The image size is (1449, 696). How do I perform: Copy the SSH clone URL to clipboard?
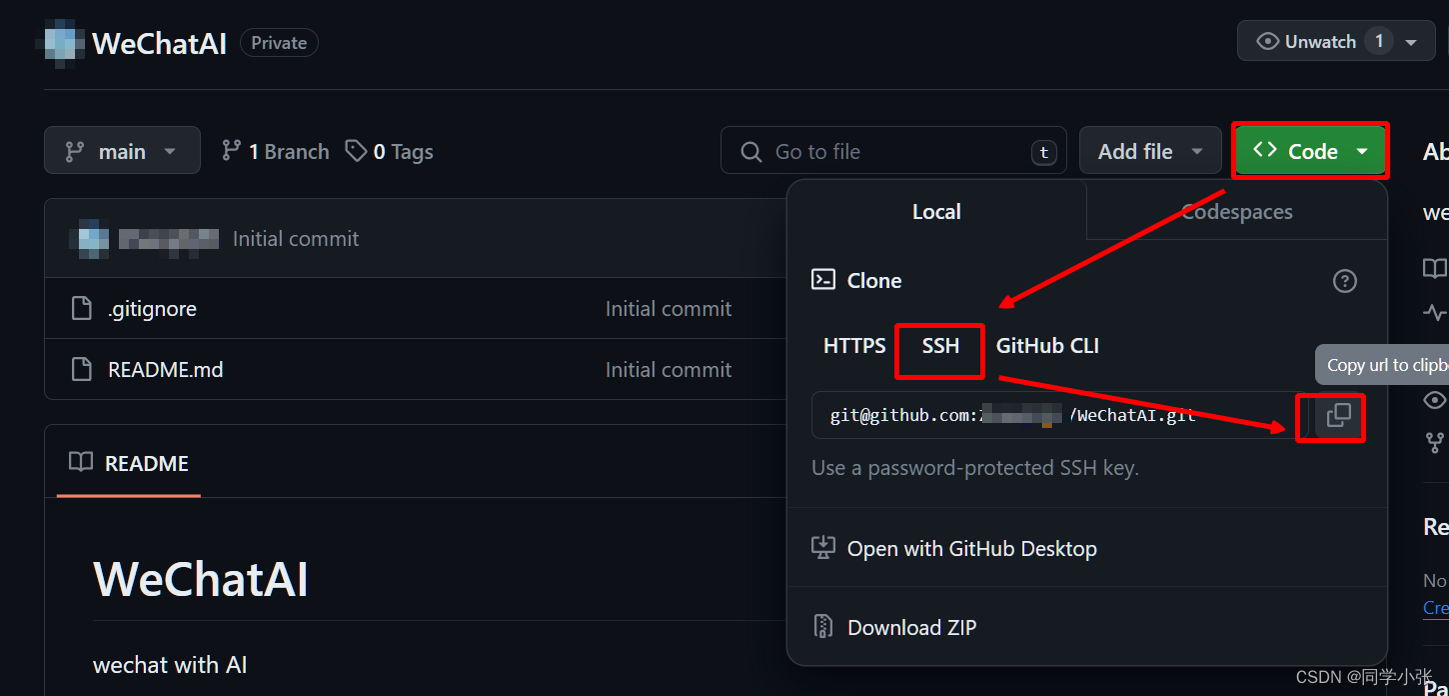point(1338,416)
